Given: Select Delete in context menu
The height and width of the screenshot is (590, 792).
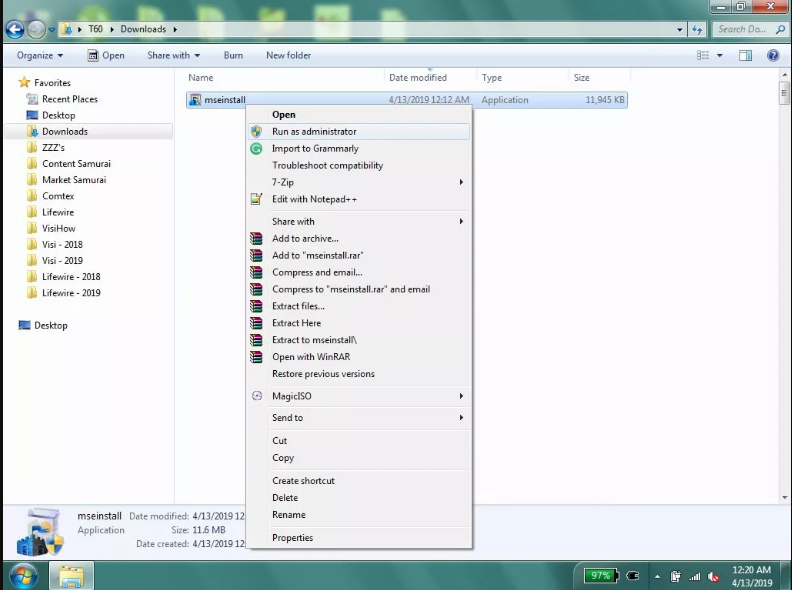Looking at the screenshot, I should click(x=359, y=498).
